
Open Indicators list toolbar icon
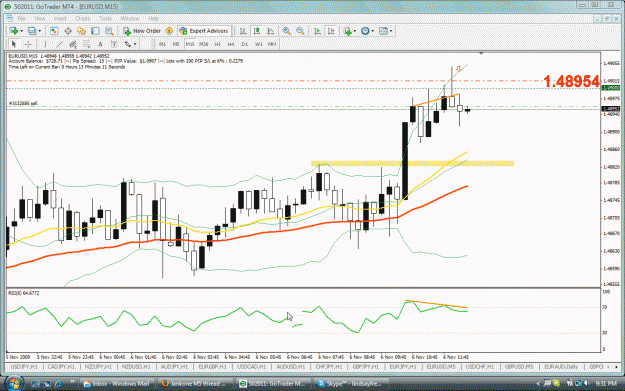pyautogui.click(x=347, y=31)
